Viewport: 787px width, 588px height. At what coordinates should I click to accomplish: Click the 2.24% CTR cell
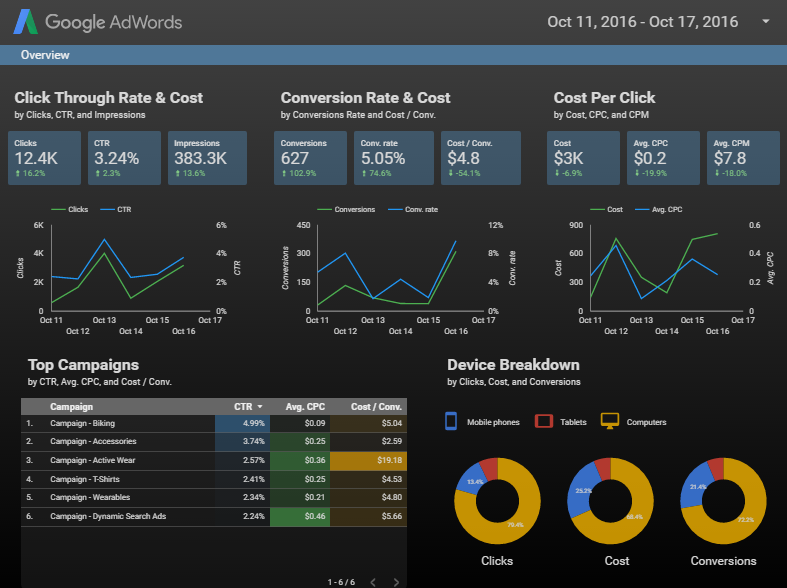click(242, 517)
